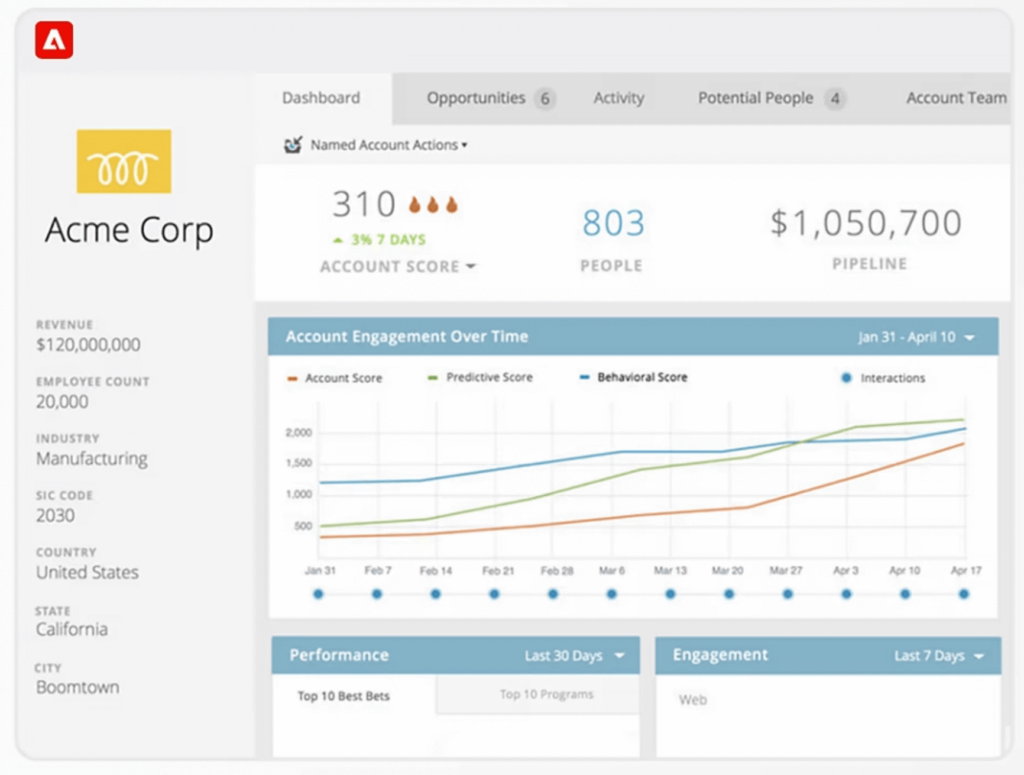Click the Apr 17 interaction dot

[964, 594]
